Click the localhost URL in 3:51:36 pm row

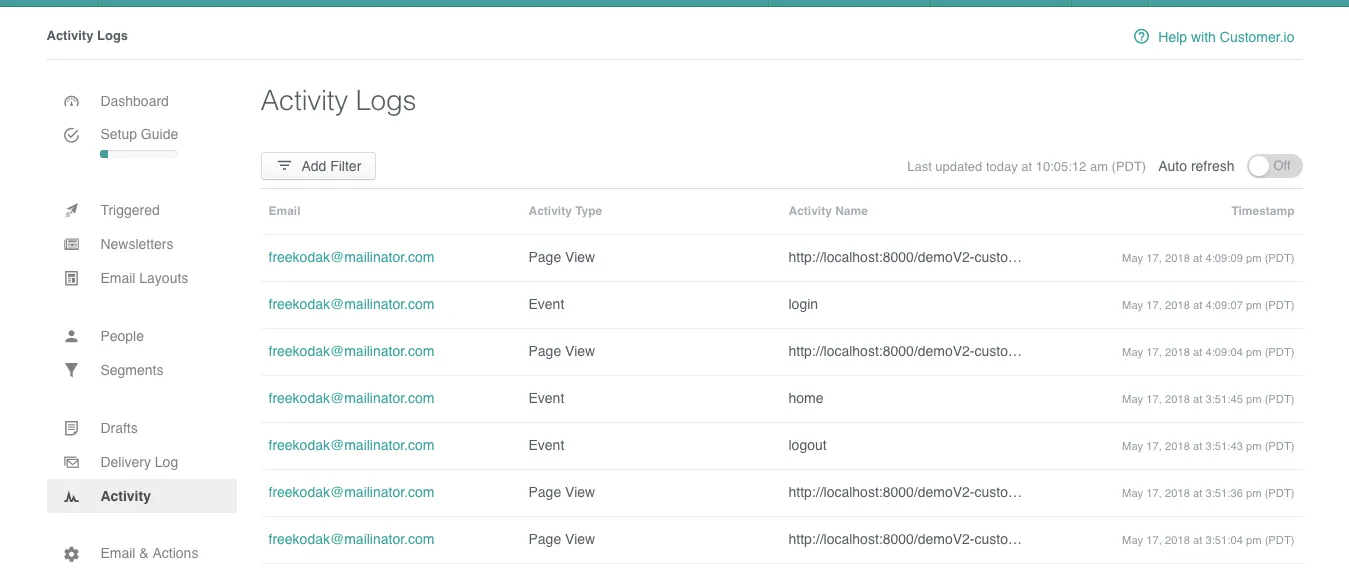pyautogui.click(x=905, y=493)
